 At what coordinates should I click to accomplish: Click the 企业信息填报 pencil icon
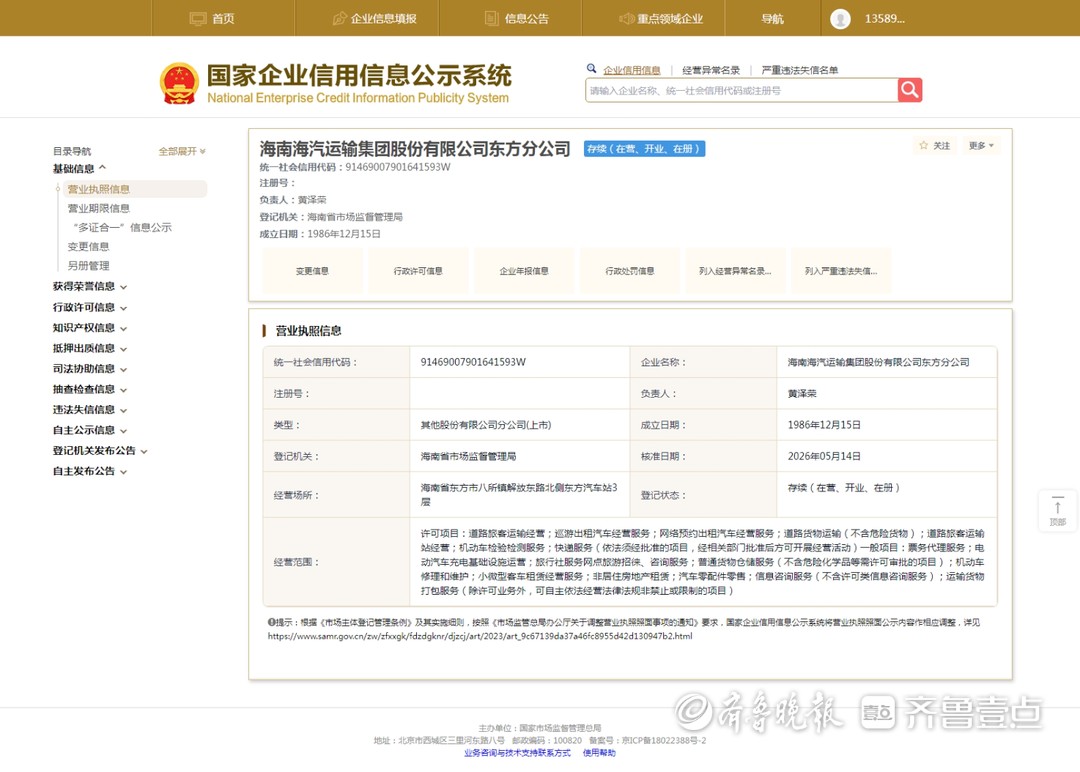pos(340,19)
